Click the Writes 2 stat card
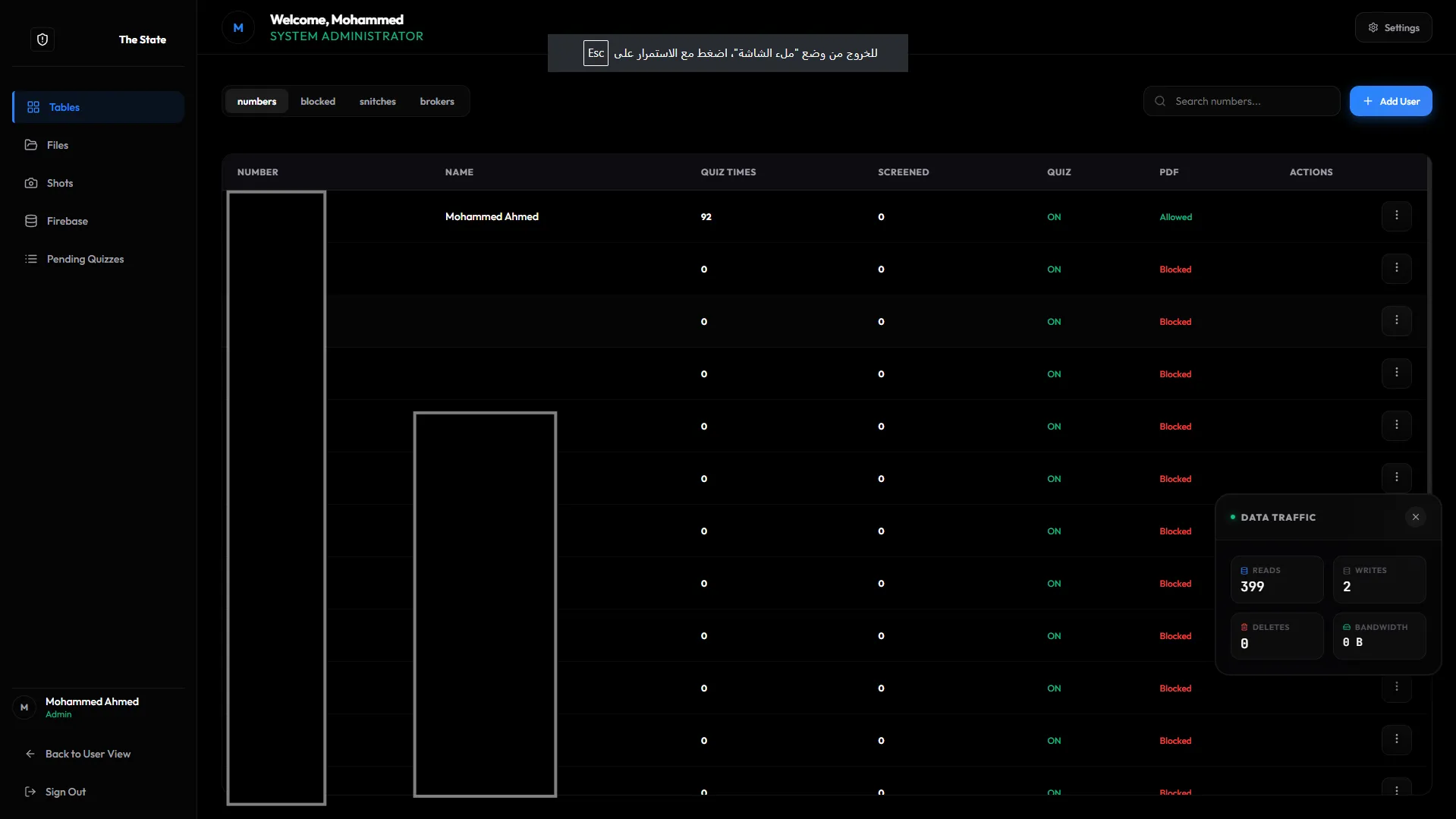The width and height of the screenshot is (1456, 819). 1379,579
